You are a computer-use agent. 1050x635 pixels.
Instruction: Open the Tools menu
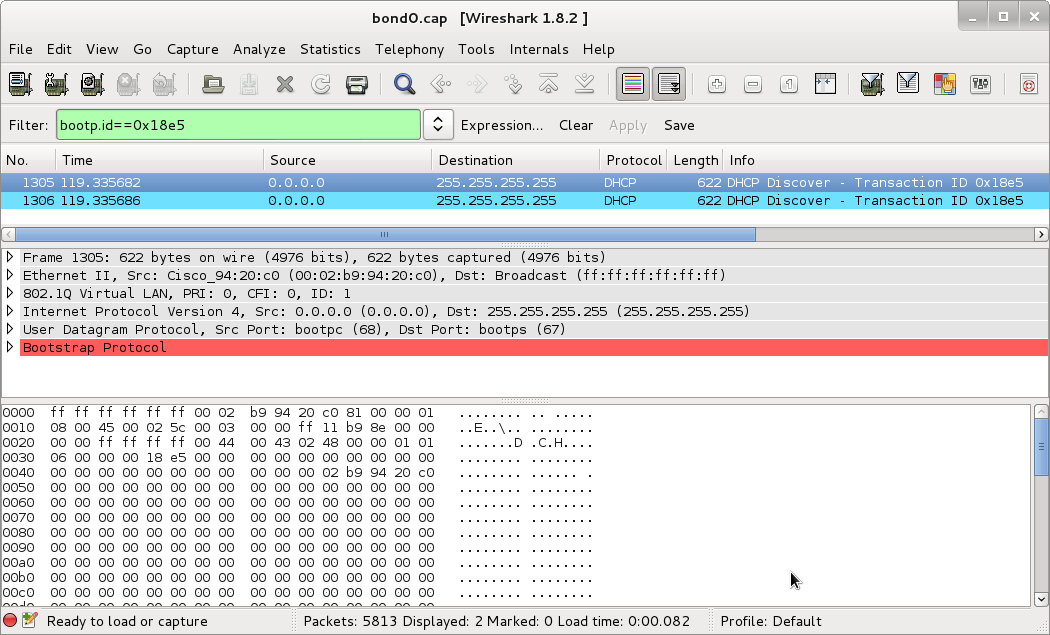(476, 49)
